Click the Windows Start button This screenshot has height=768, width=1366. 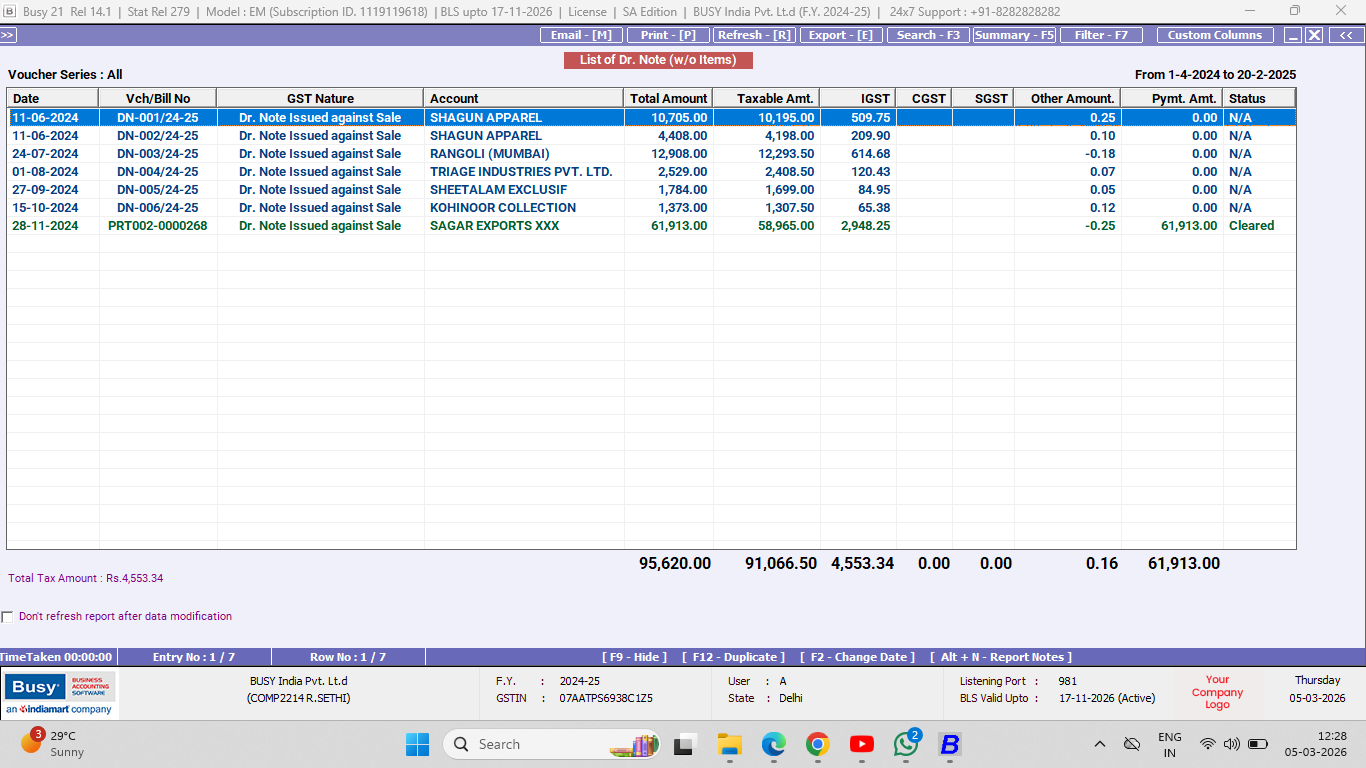[417, 744]
